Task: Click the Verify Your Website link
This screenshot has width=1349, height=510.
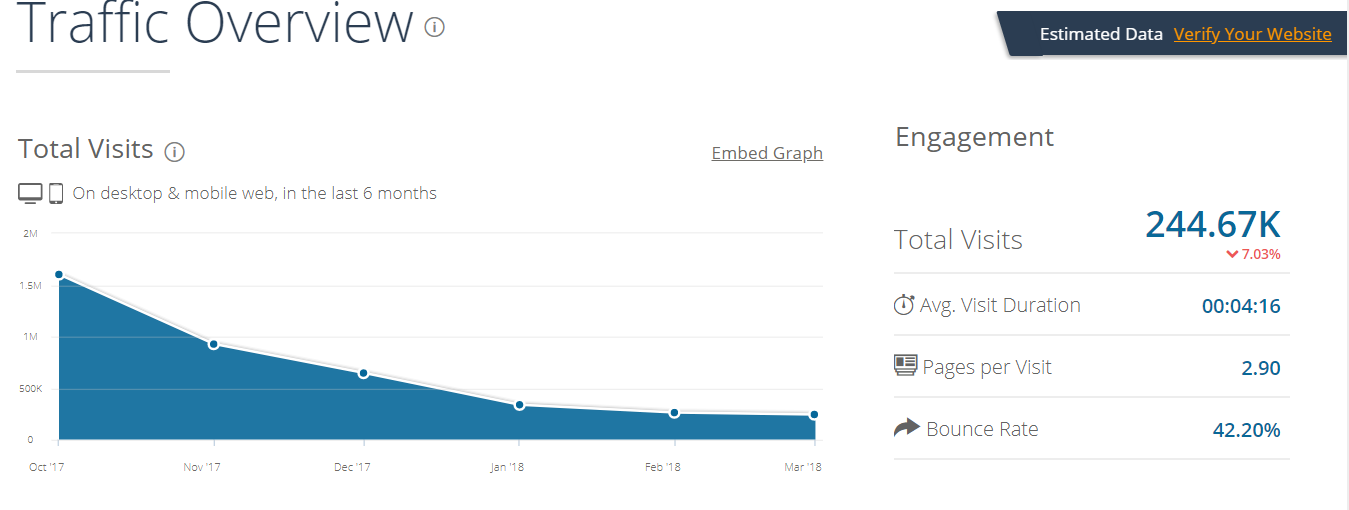Action: (1252, 34)
